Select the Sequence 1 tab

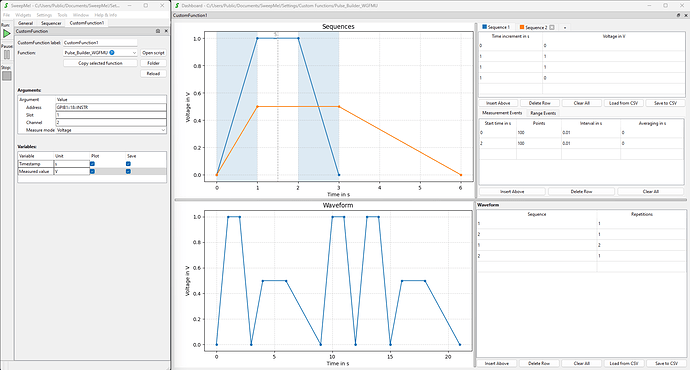tap(496, 27)
